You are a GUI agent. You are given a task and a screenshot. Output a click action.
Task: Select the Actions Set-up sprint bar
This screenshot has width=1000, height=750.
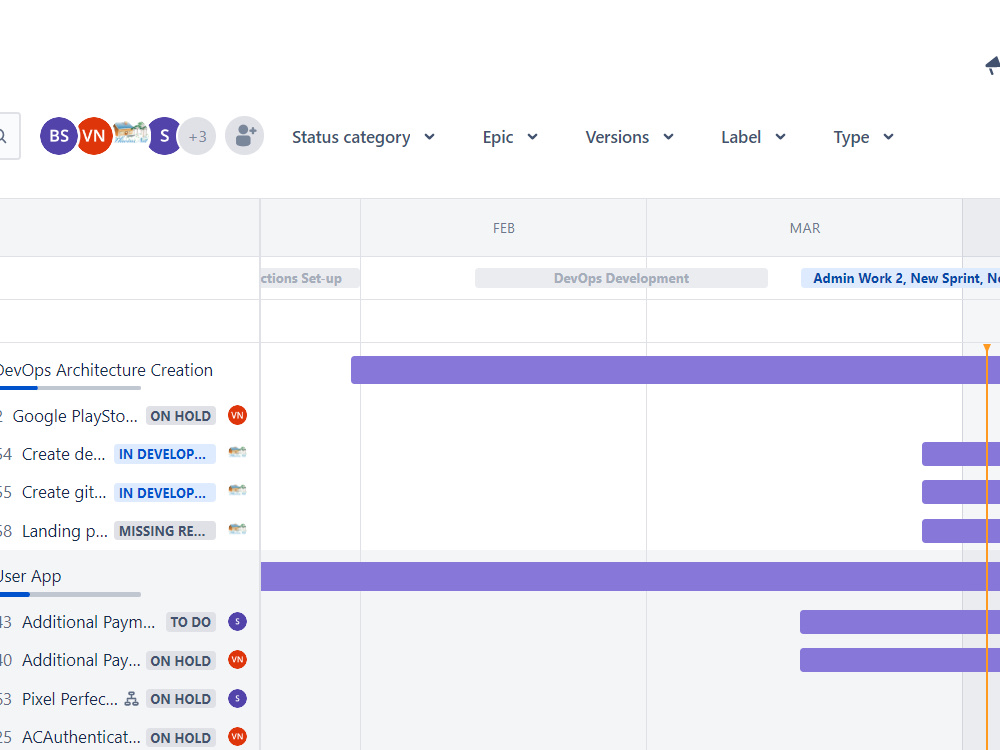tap(310, 278)
